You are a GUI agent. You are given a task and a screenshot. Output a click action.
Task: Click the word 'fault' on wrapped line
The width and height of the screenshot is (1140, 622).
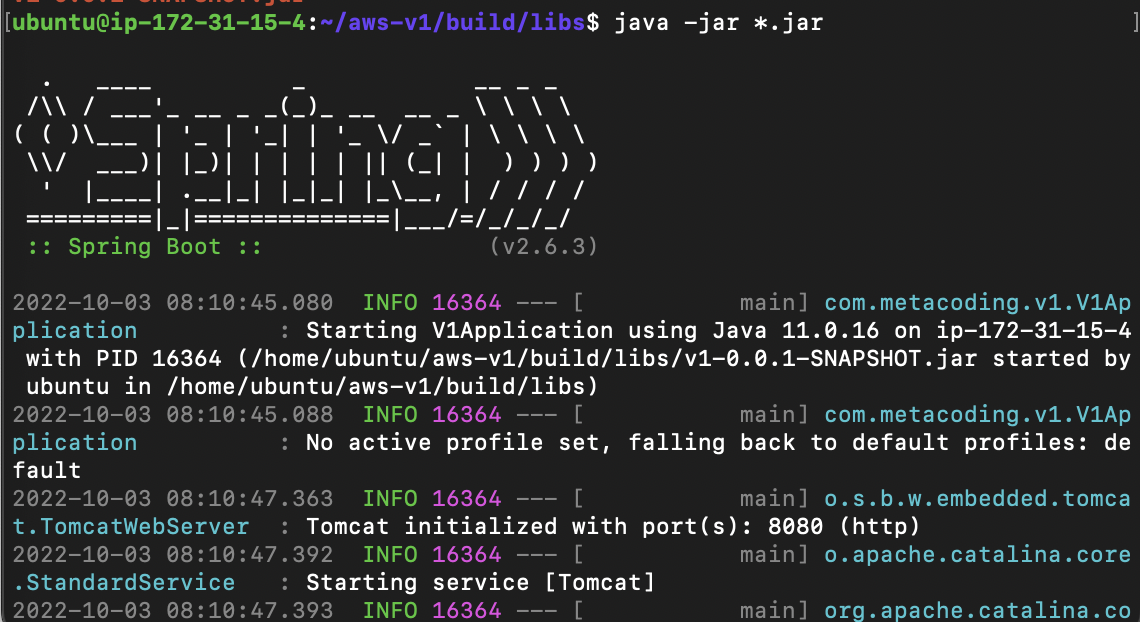tap(47, 470)
